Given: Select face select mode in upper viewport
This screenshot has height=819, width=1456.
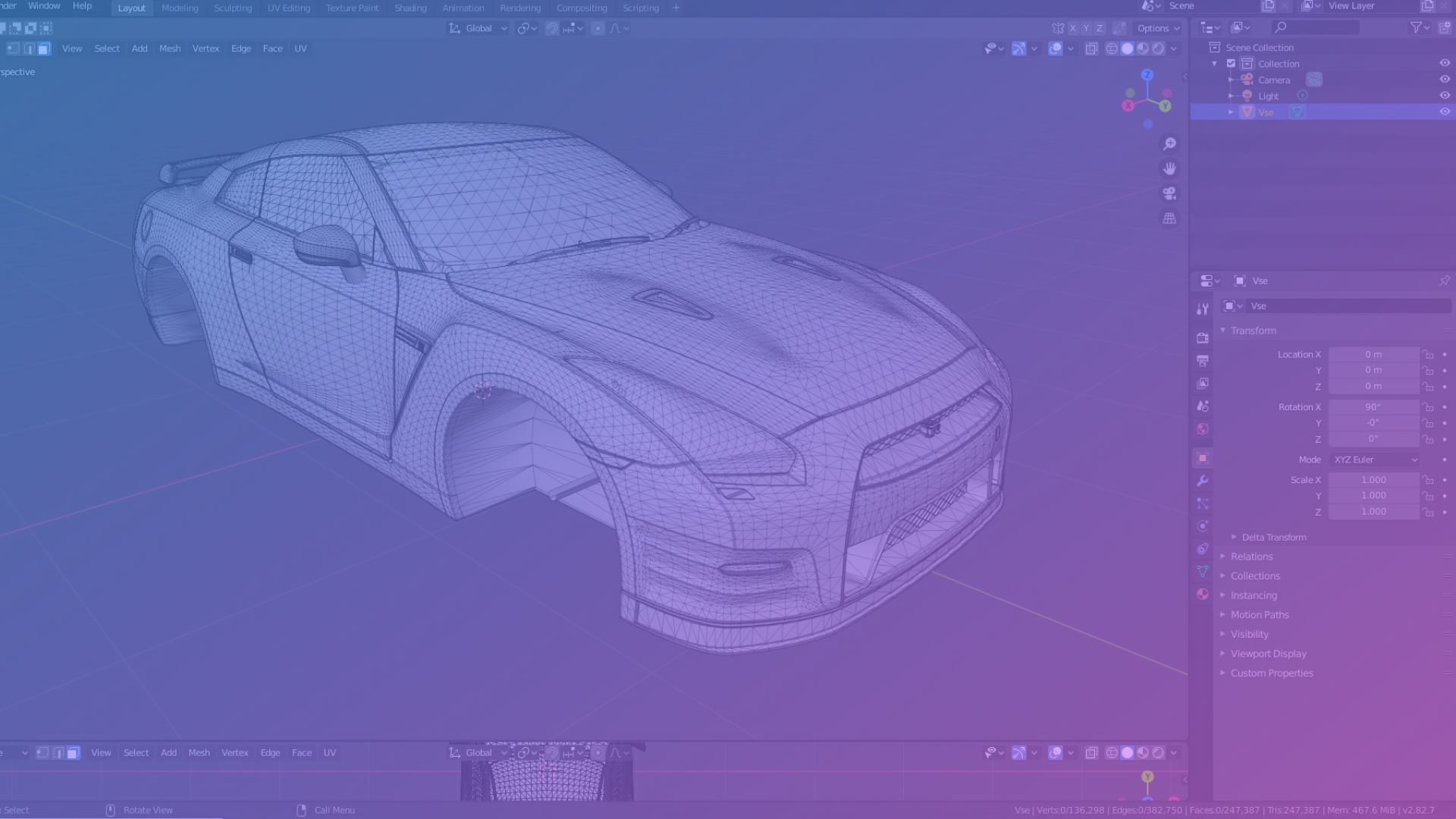Looking at the screenshot, I should (44, 49).
